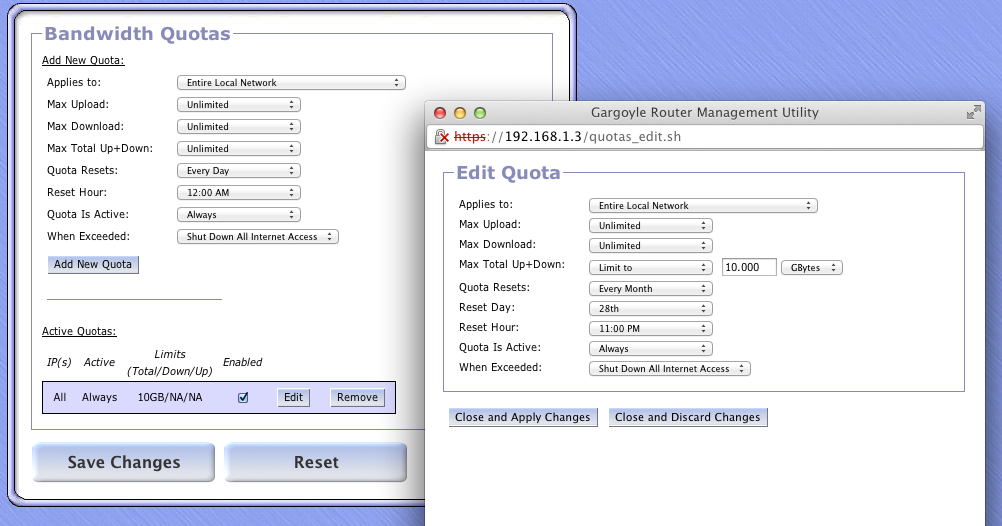This screenshot has width=1002, height=526.
Task: Open the Reset Hour '11:00 PM' dropdown
Action: click(651, 329)
